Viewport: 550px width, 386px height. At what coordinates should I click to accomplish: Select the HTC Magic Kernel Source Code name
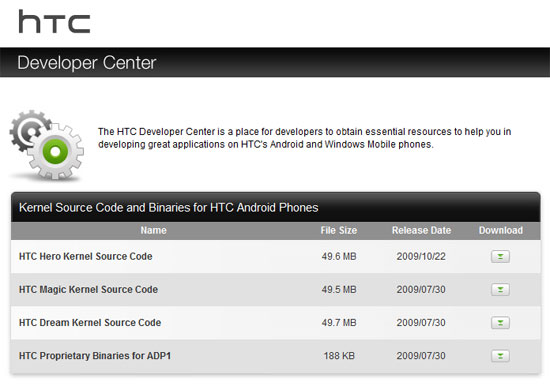pyautogui.click(x=88, y=290)
